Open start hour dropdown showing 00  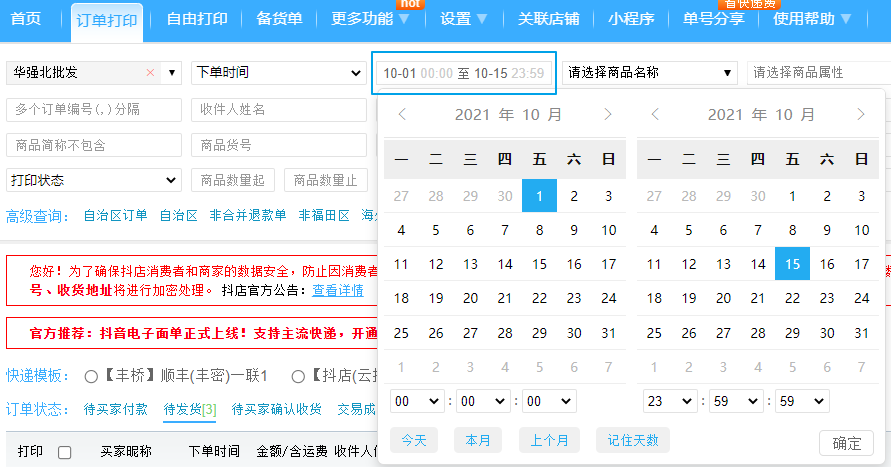[416, 401]
